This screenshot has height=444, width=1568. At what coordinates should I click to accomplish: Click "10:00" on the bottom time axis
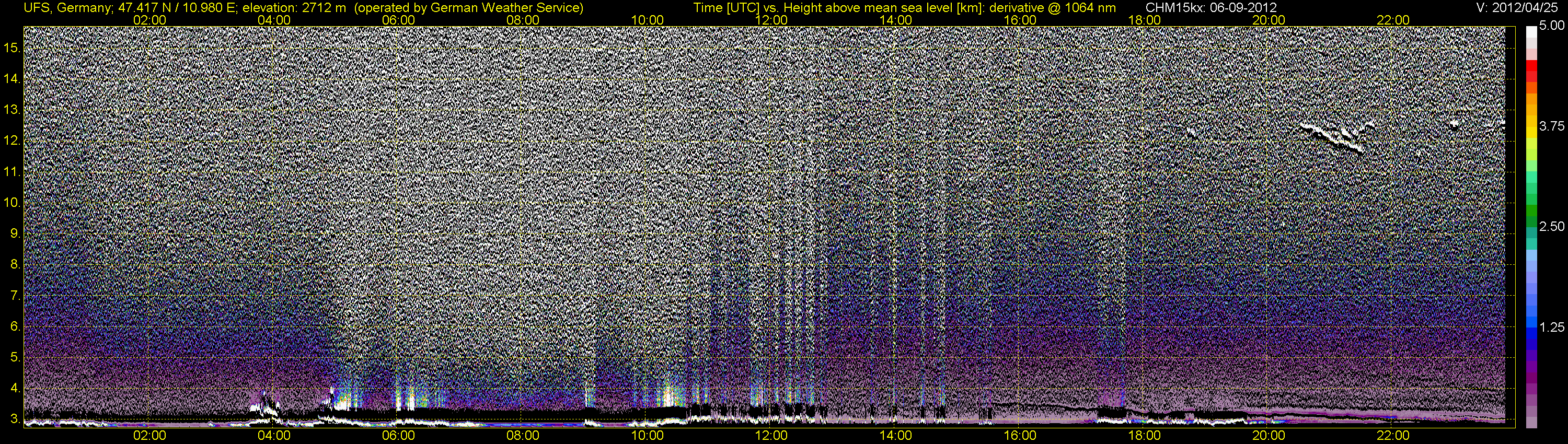[x=647, y=436]
